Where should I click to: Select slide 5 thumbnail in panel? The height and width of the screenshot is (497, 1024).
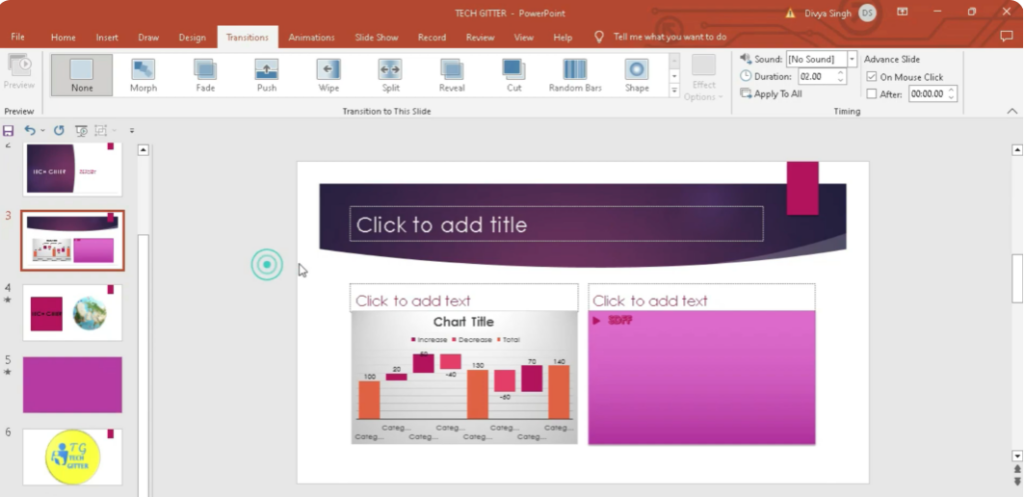(72, 385)
